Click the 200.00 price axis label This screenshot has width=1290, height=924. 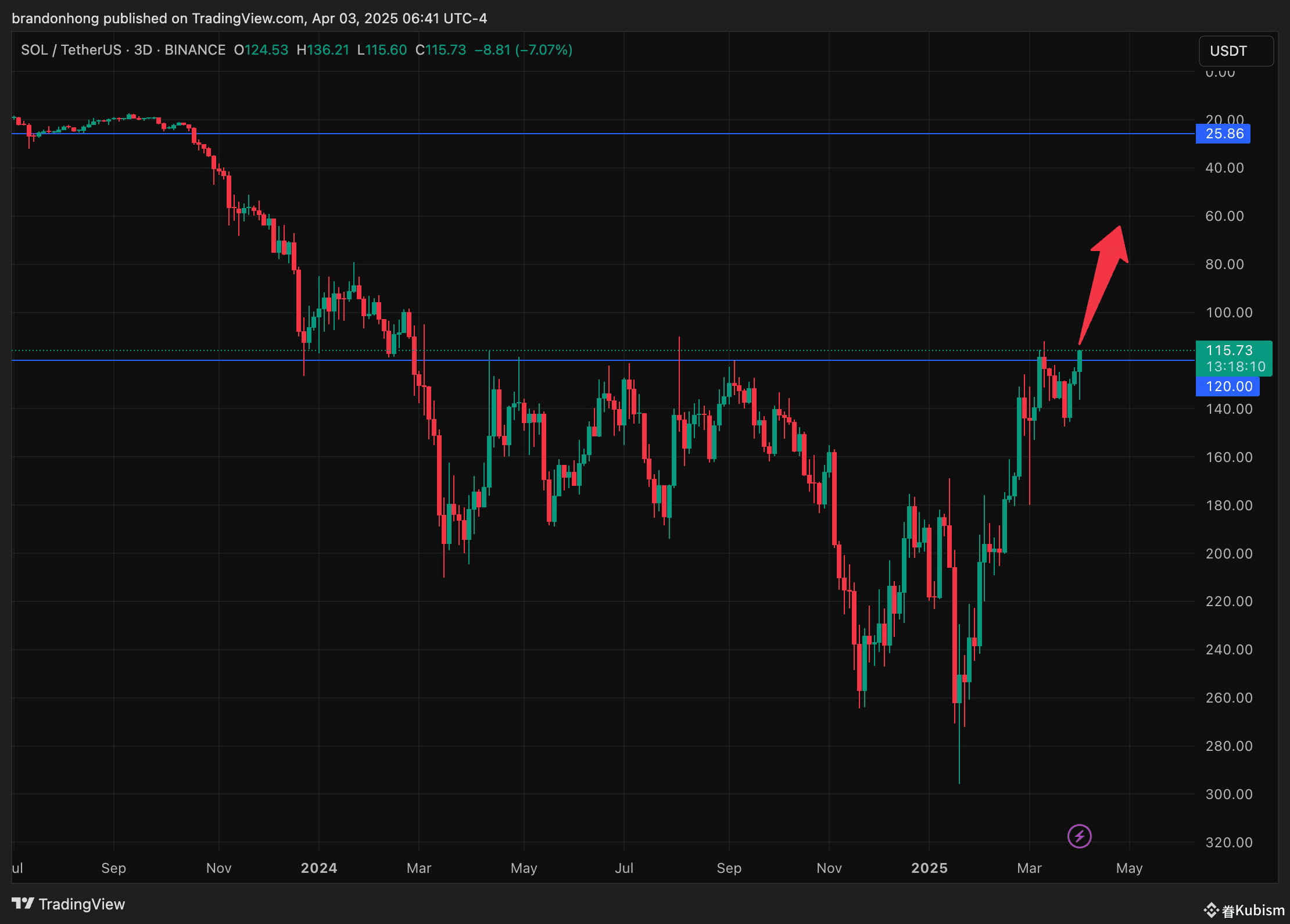(1229, 554)
